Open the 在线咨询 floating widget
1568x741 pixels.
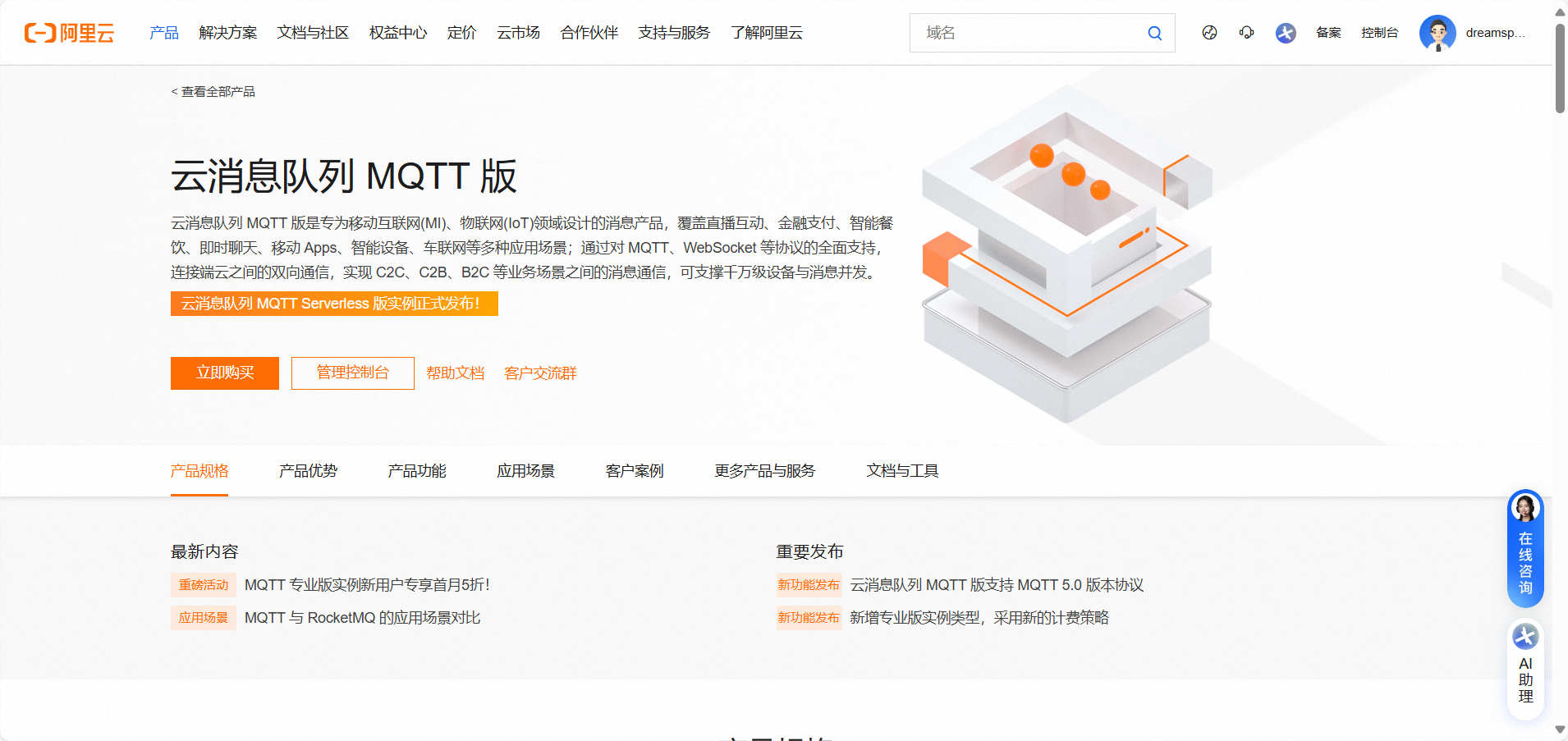tap(1525, 548)
